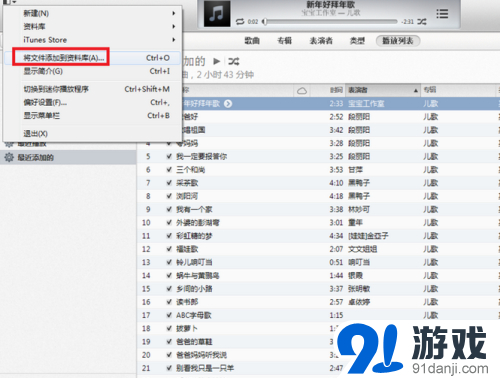Select 最近添加的 playlist in sidebar

pyautogui.click(x=68, y=157)
